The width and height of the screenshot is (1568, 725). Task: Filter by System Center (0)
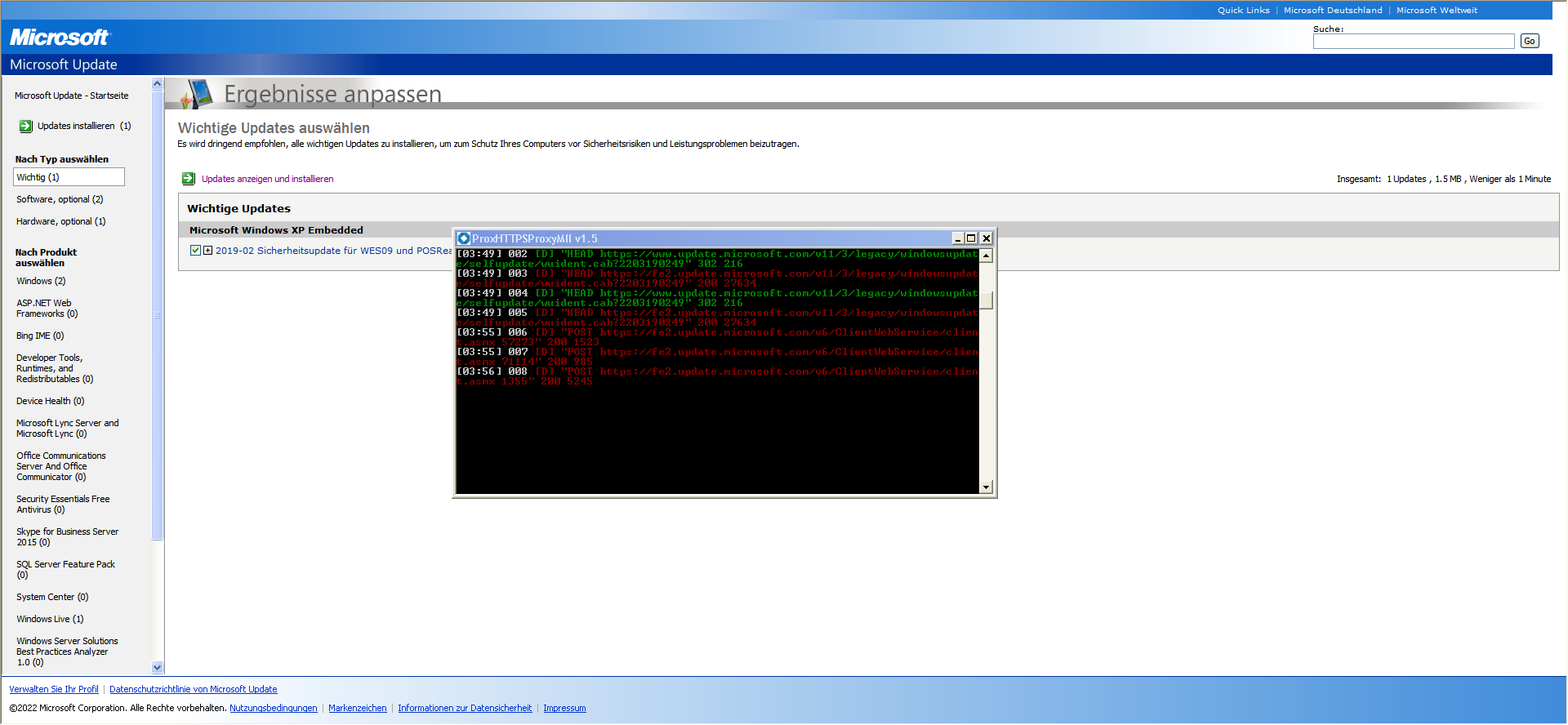[x=52, y=597]
